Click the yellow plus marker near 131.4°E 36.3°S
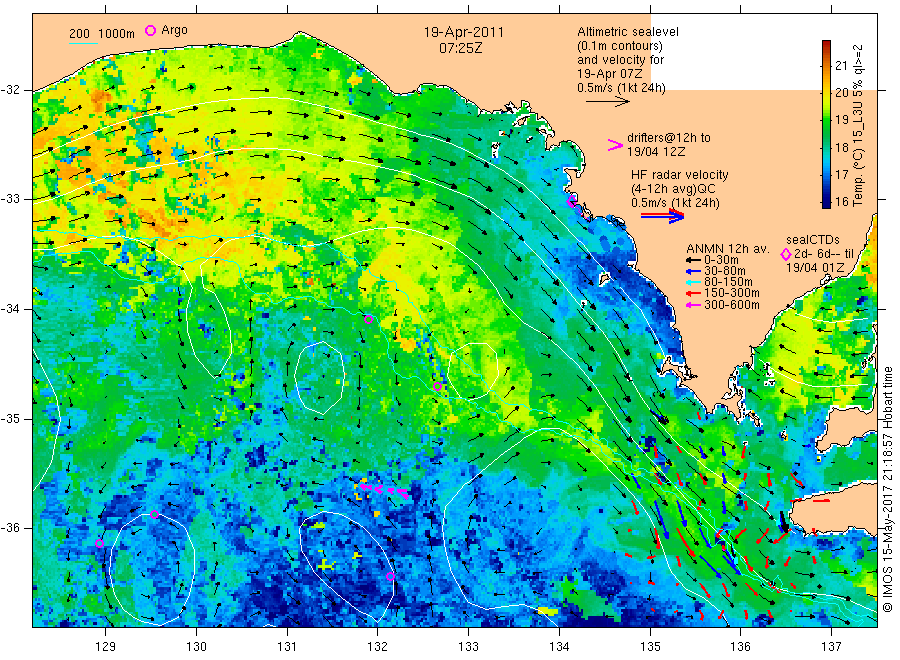900x660 pixels. coord(325,566)
